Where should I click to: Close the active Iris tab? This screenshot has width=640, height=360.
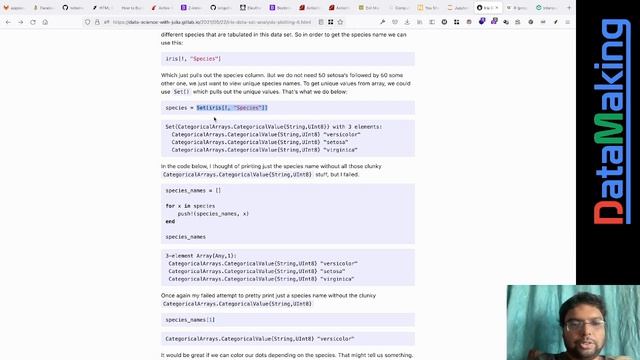pos(497,8)
